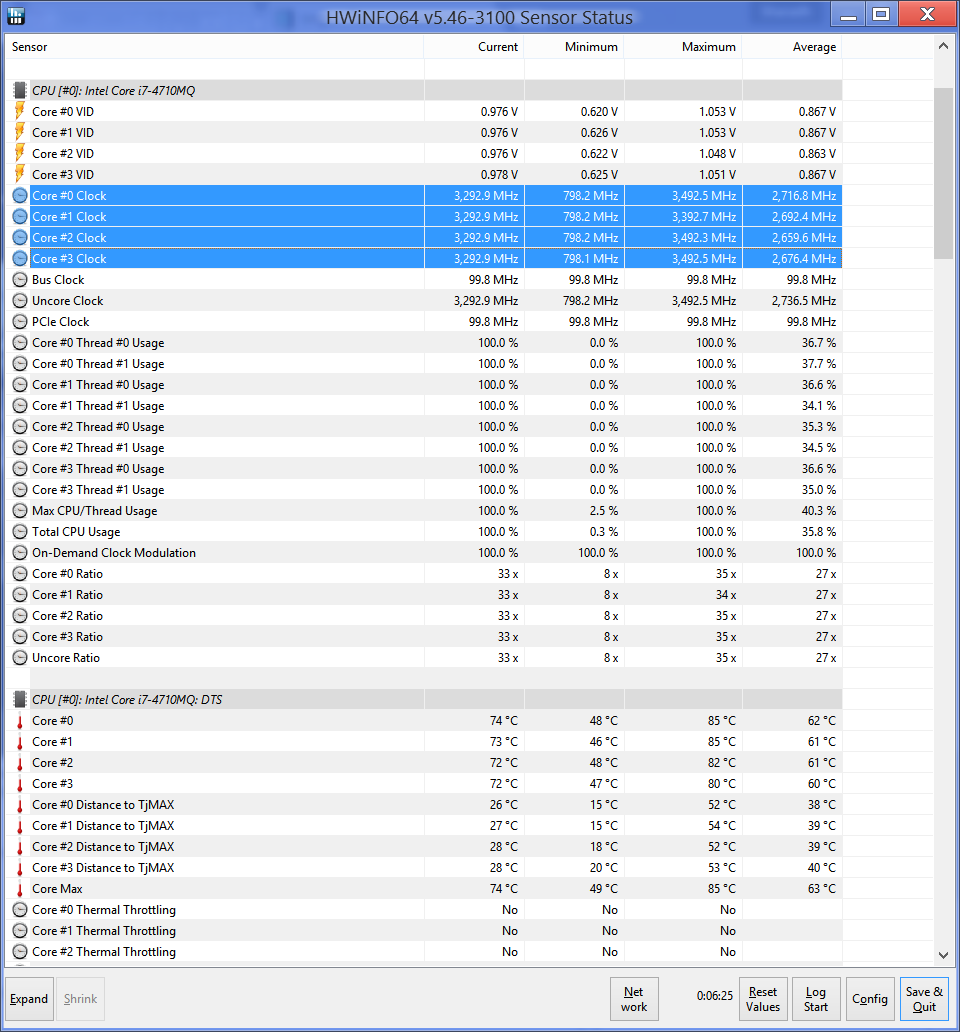Click the icon for Core #2 Thermal Throttling
This screenshot has height=1032, width=960.
pyautogui.click(x=20, y=952)
